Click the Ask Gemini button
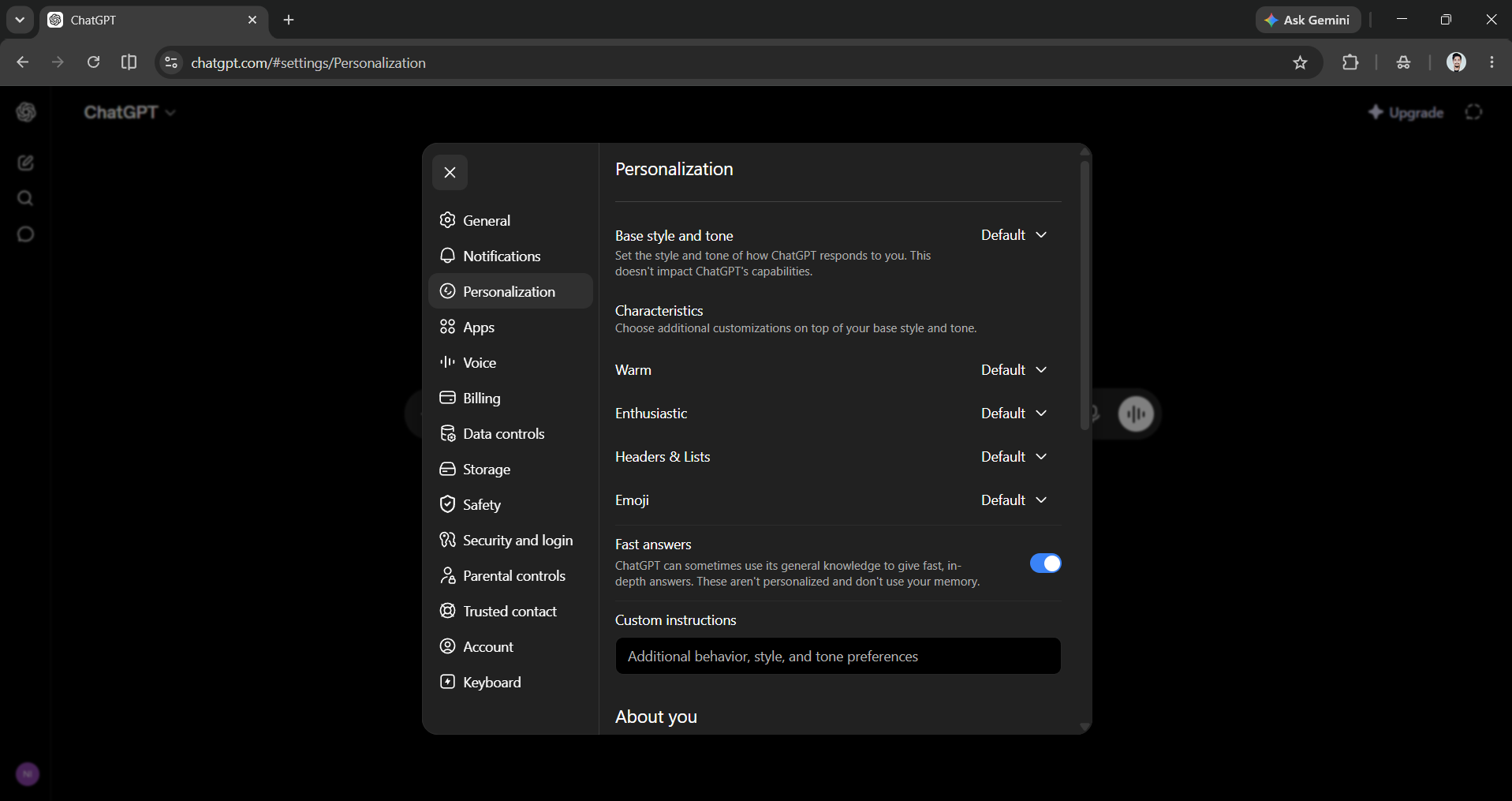Screen dimensions: 1512x801 tap(1308, 20)
